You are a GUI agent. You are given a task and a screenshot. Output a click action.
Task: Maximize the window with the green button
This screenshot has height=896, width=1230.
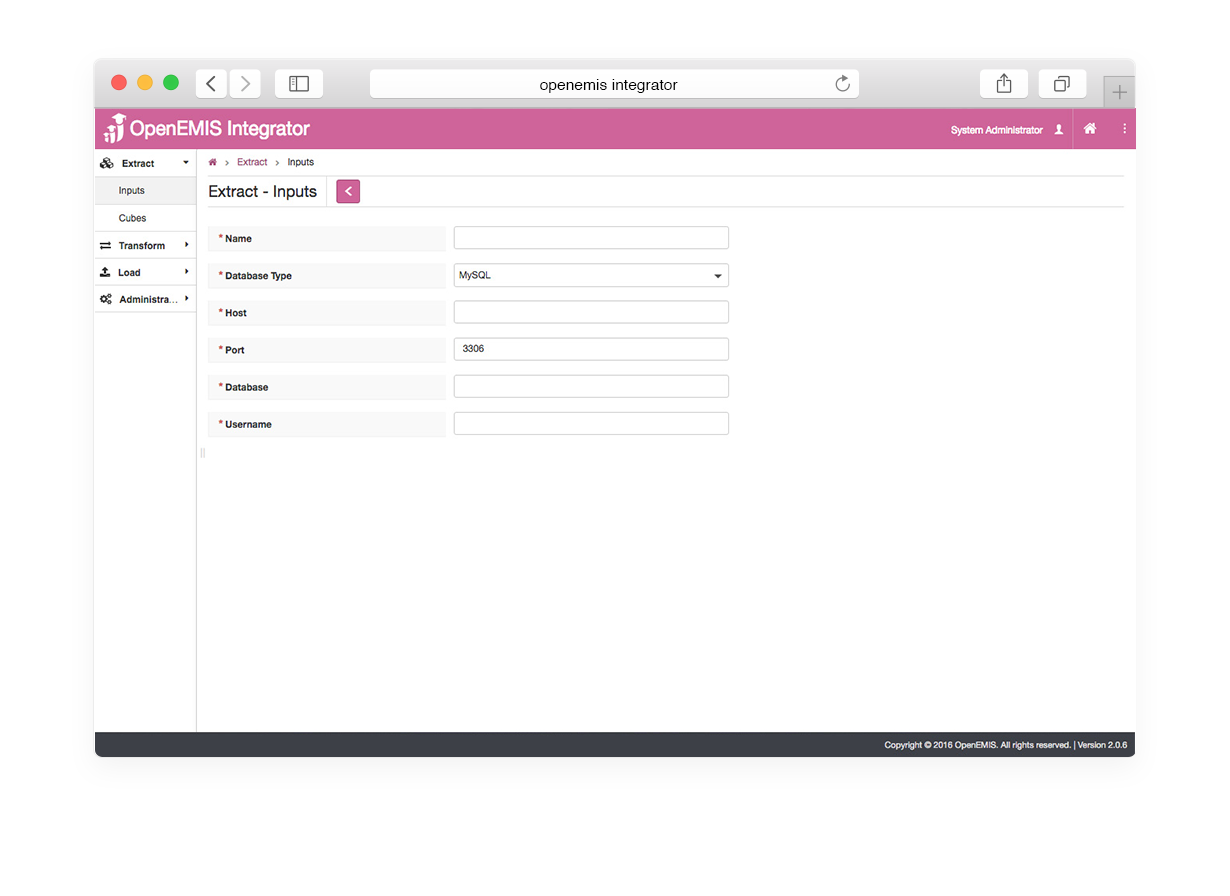(171, 83)
